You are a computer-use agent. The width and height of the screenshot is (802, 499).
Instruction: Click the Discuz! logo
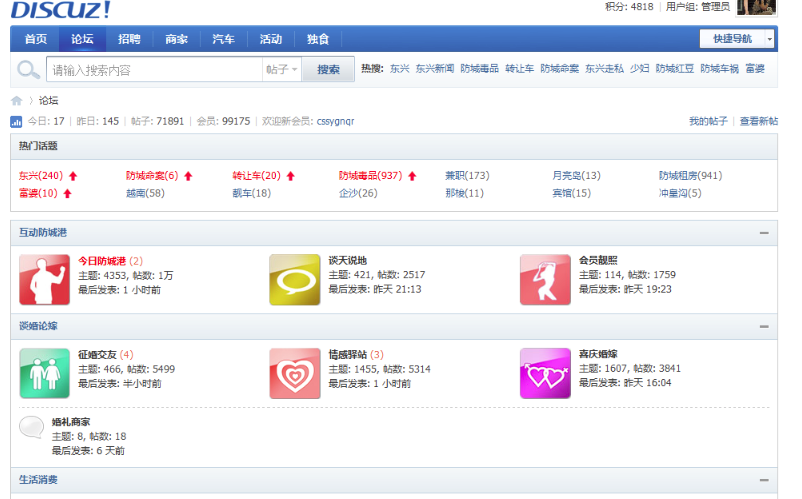point(60,9)
